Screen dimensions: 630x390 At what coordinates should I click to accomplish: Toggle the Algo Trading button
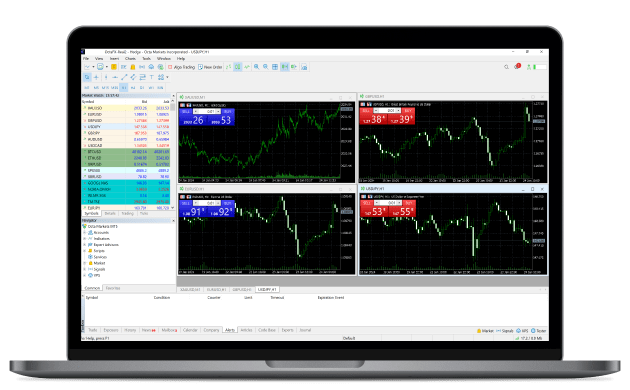(x=181, y=67)
